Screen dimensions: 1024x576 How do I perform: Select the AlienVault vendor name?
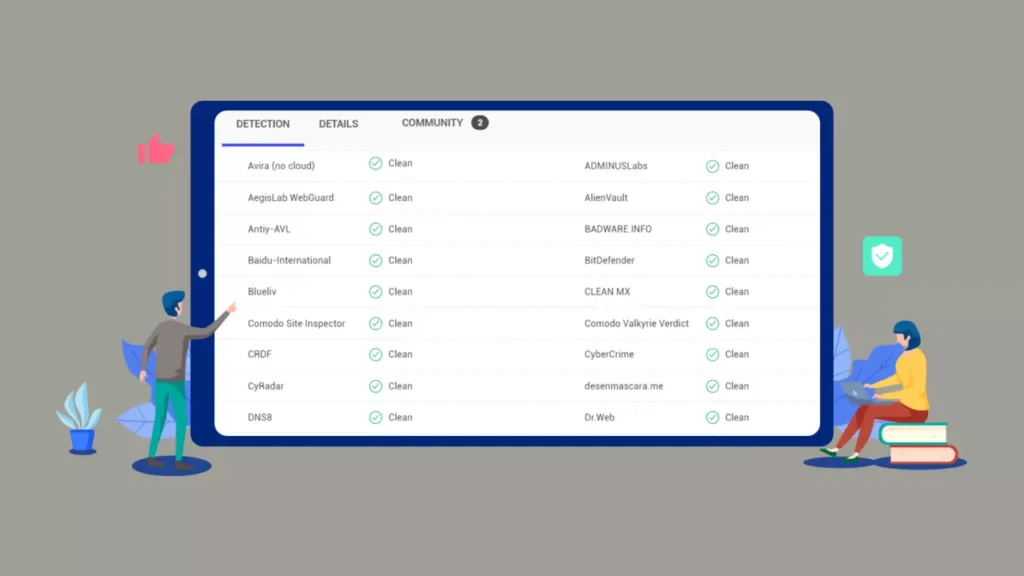(606, 198)
